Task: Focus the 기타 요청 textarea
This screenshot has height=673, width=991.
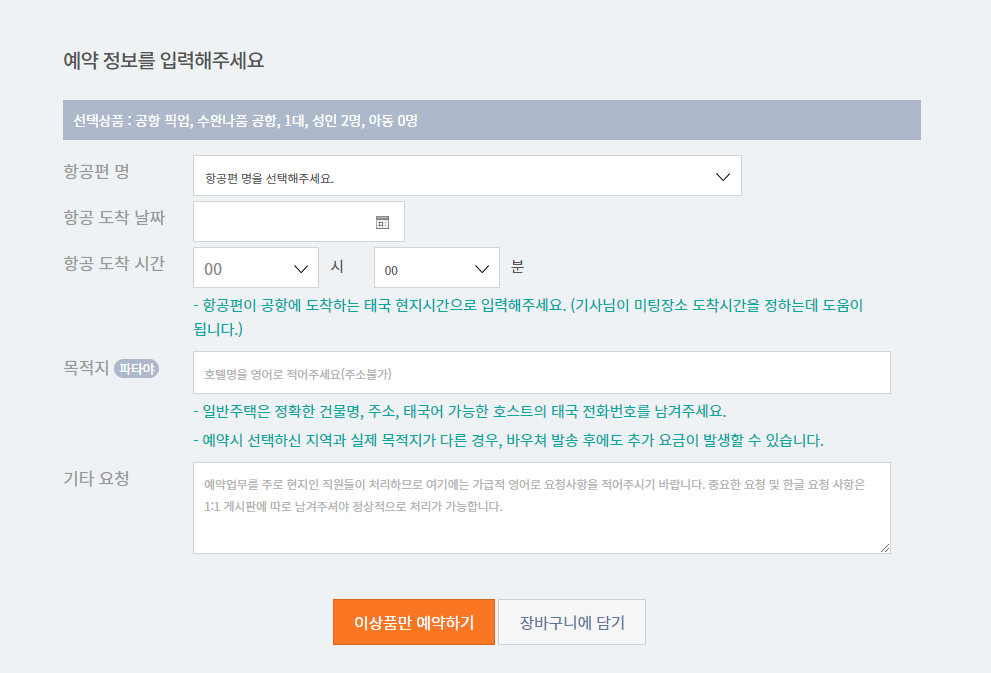Action: (x=542, y=508)
